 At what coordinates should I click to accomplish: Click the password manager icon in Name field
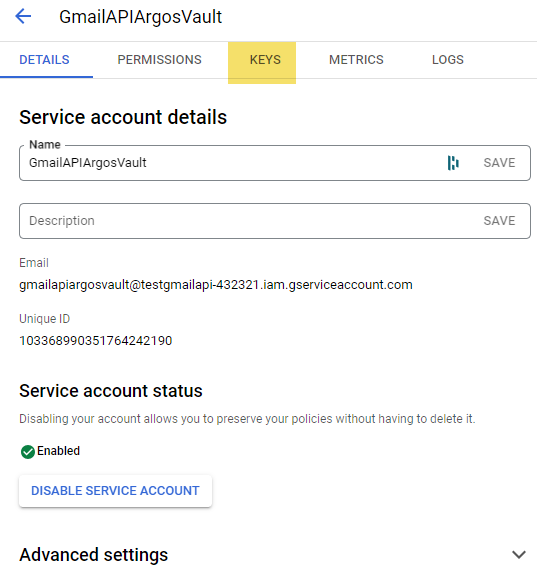453,163
